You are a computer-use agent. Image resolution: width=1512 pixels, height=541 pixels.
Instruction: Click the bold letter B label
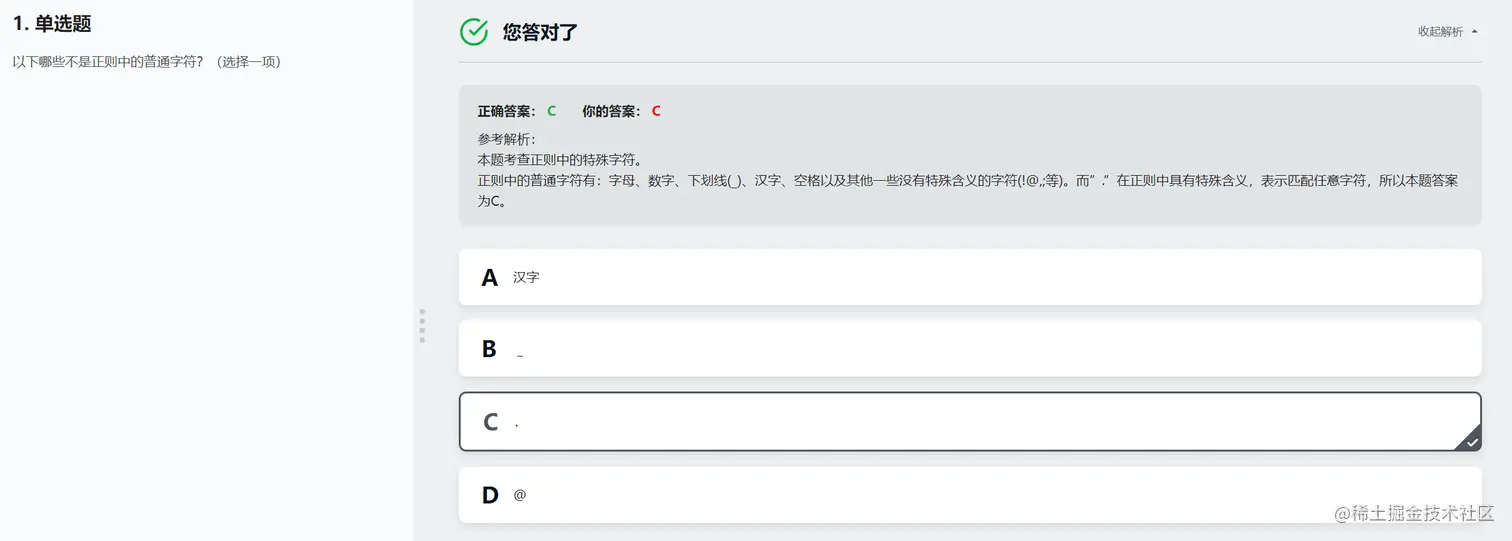point(489,349)
